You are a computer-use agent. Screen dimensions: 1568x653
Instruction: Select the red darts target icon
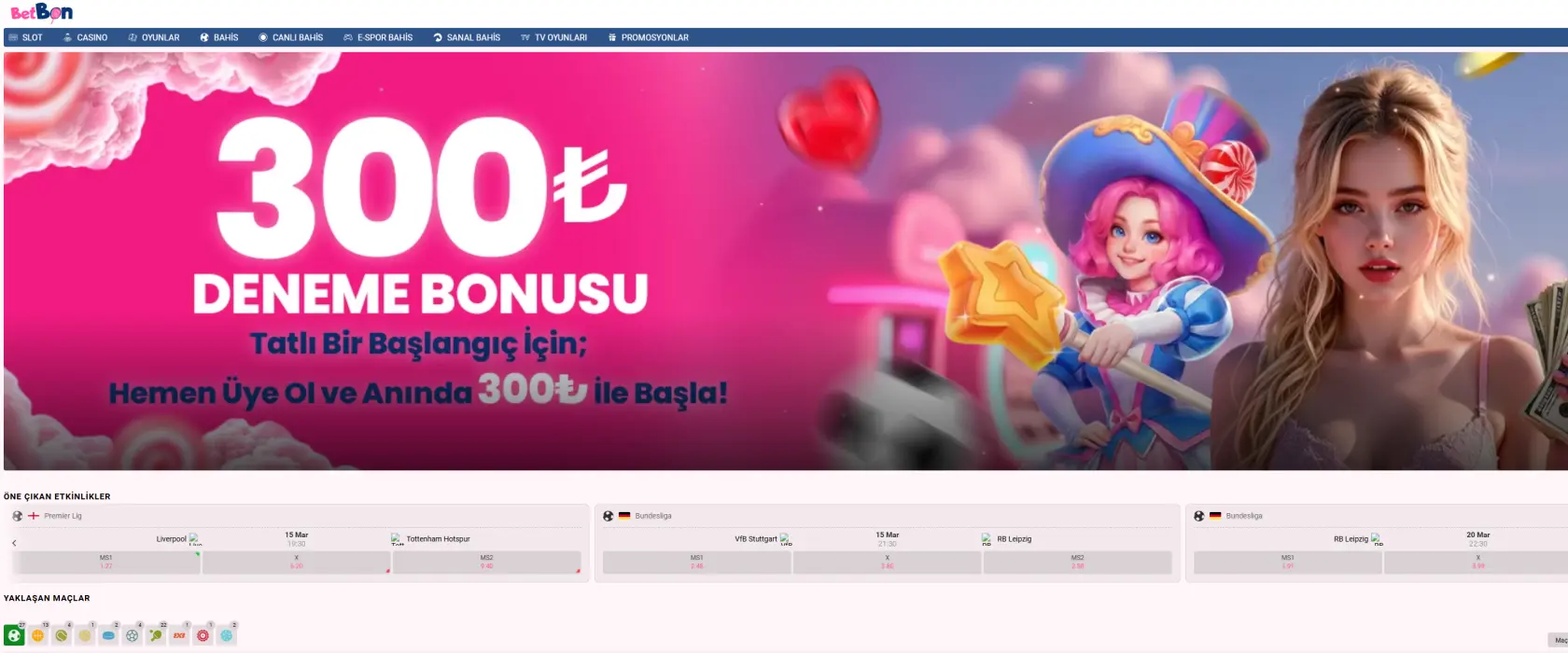[203, 635]
